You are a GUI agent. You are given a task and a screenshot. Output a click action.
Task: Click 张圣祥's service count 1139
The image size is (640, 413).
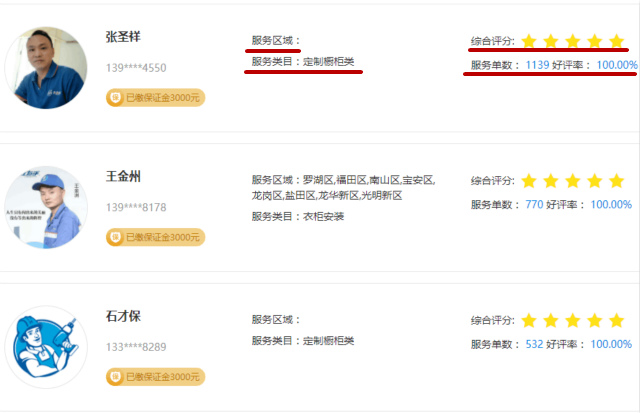(537, 65)
